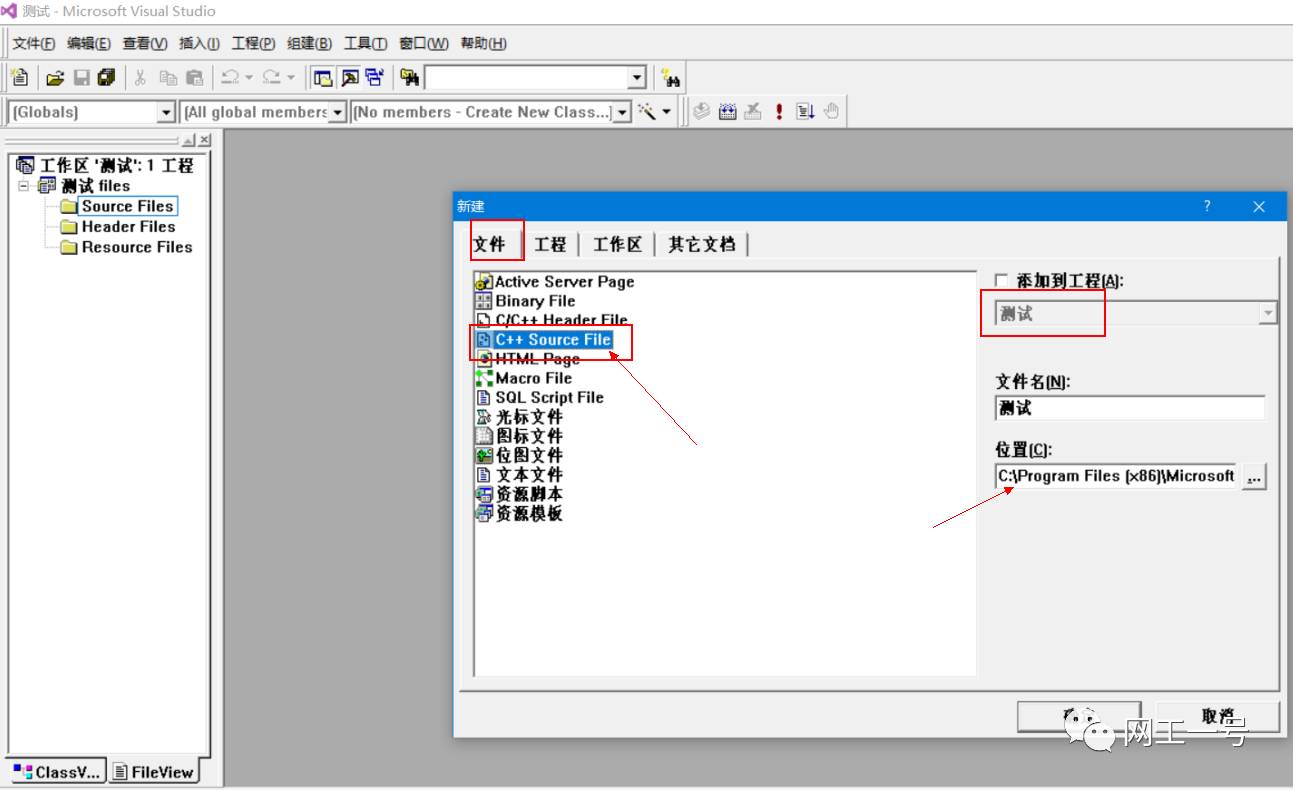Open the All global members dropdown

pyautogui.click(x=338, y=112)
